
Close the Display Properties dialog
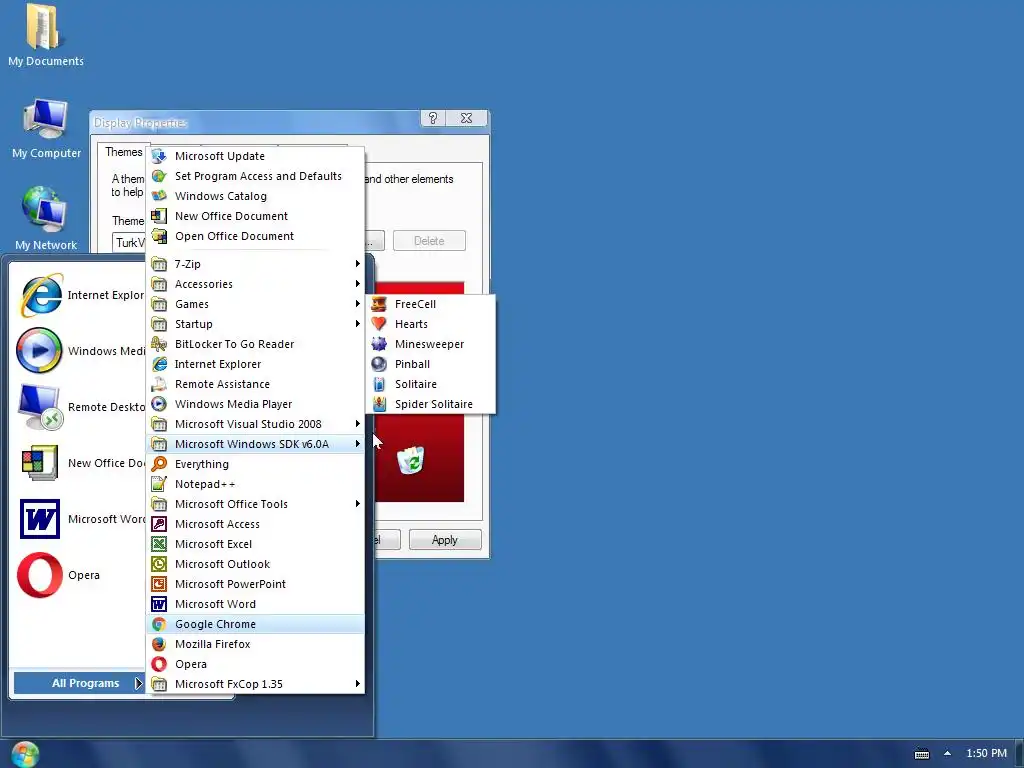click(x=466, y=118)
